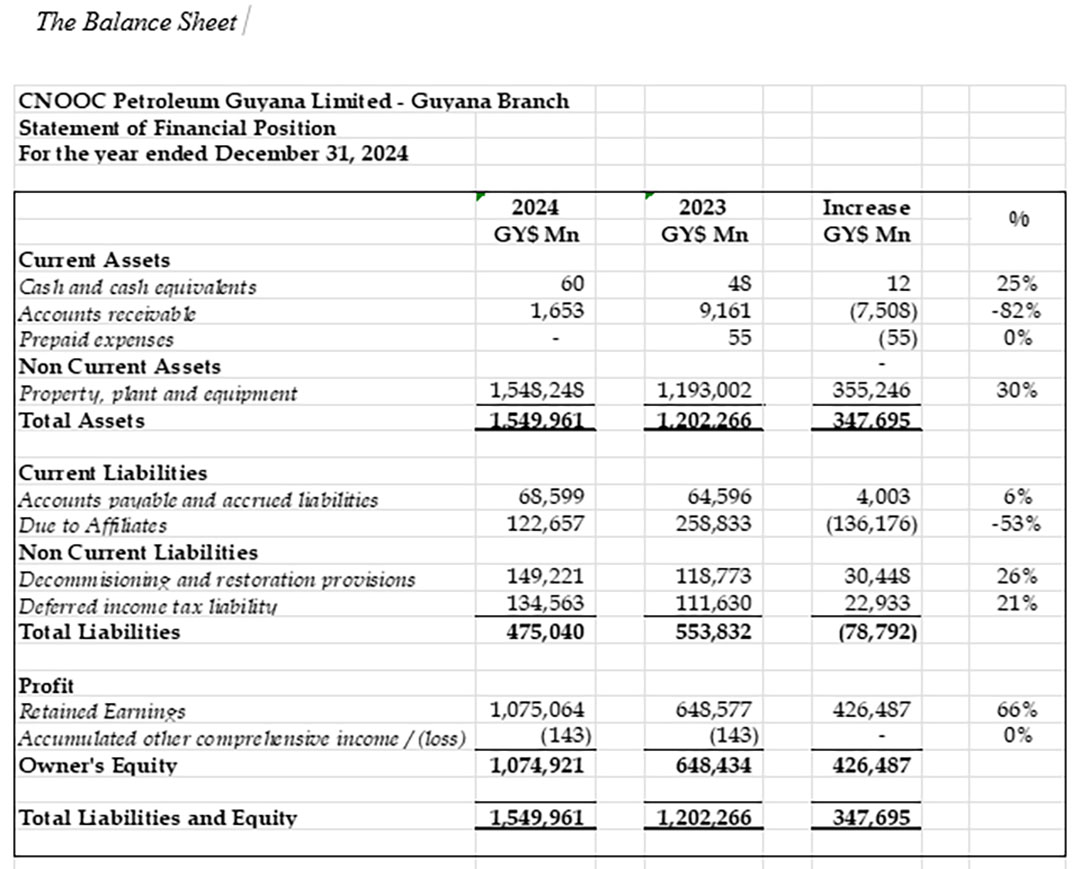1080x869 pixels.
Task: Select accounts receivable 2024 value 1,653
Action: [x=557, y=311]
